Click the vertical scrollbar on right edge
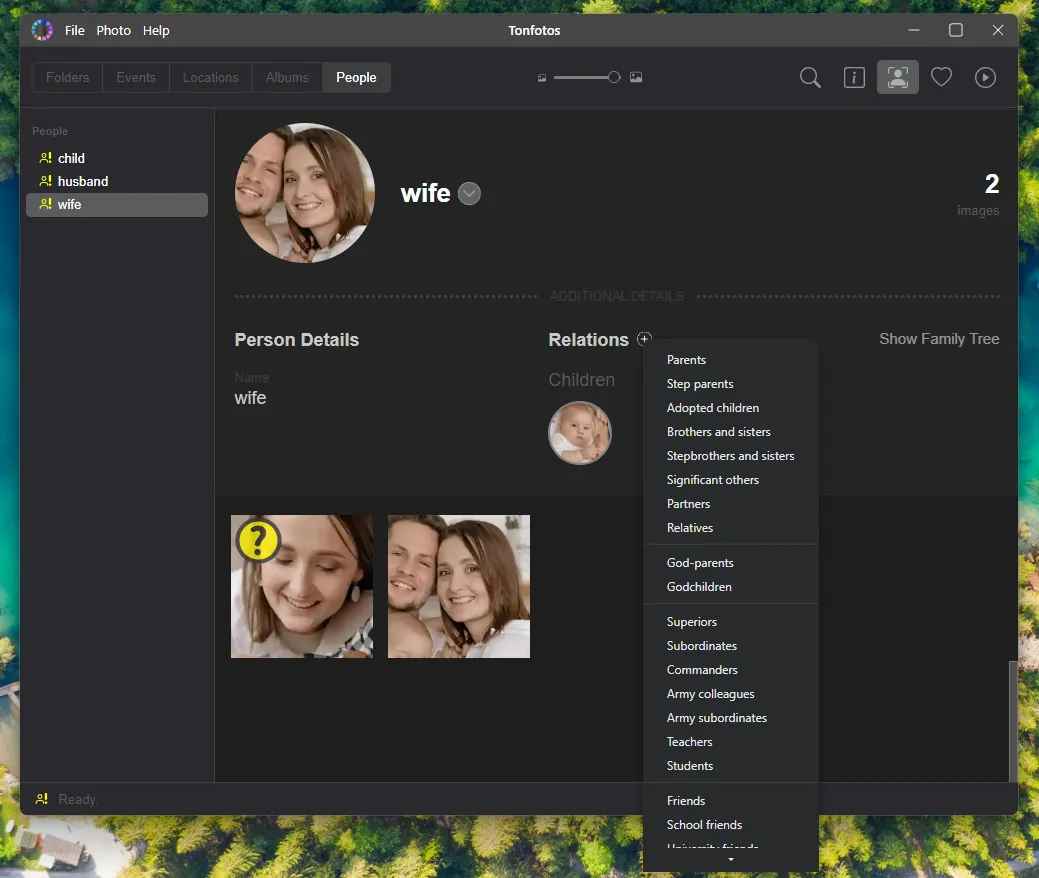 pyautogui.click(x=1012, y=721)
